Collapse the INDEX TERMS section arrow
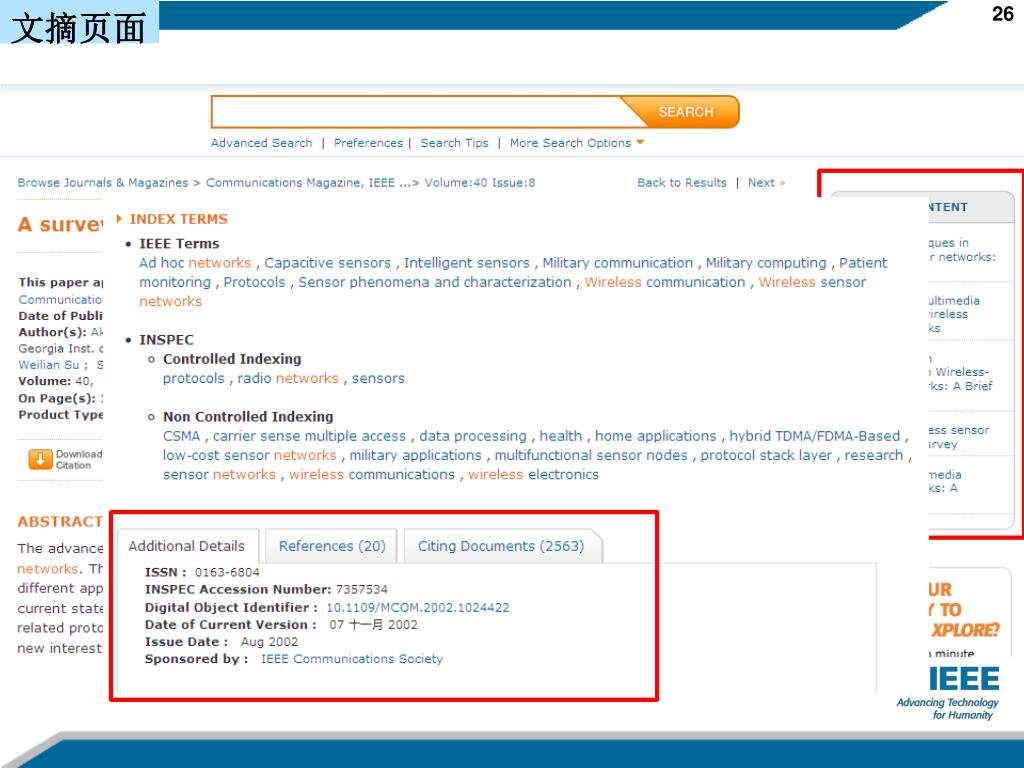The height and width of the screenshot is (768, 1024). (119, 219)
